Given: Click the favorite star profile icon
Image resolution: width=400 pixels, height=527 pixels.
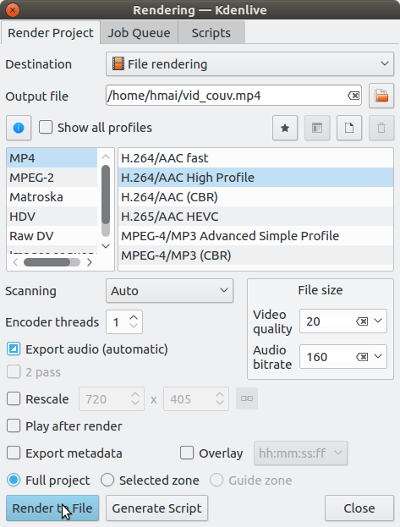Looking at the screenshot, I should tap(285, 128).
